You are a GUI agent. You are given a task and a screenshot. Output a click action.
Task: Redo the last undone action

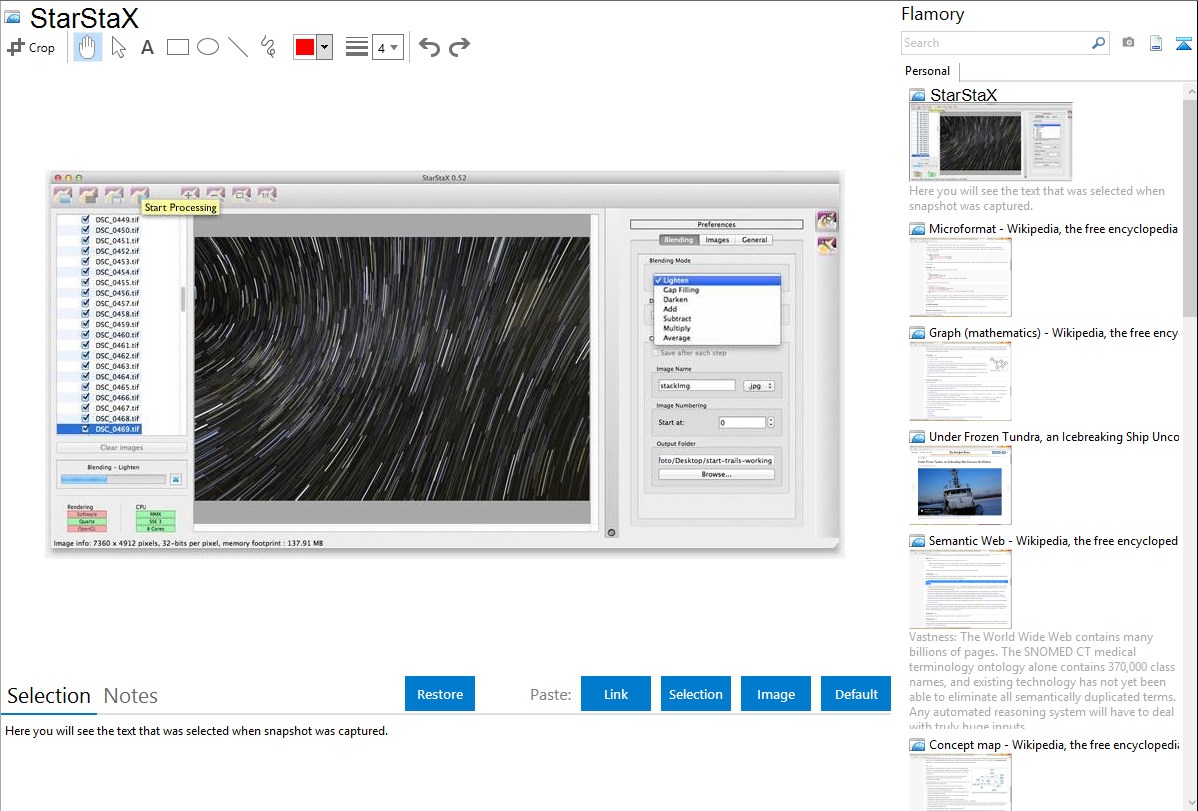point(460,47)
